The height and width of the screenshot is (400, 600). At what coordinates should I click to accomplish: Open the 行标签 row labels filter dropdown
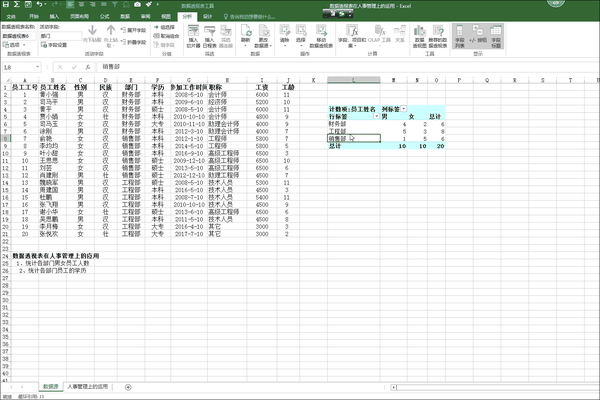pos(377,116)
